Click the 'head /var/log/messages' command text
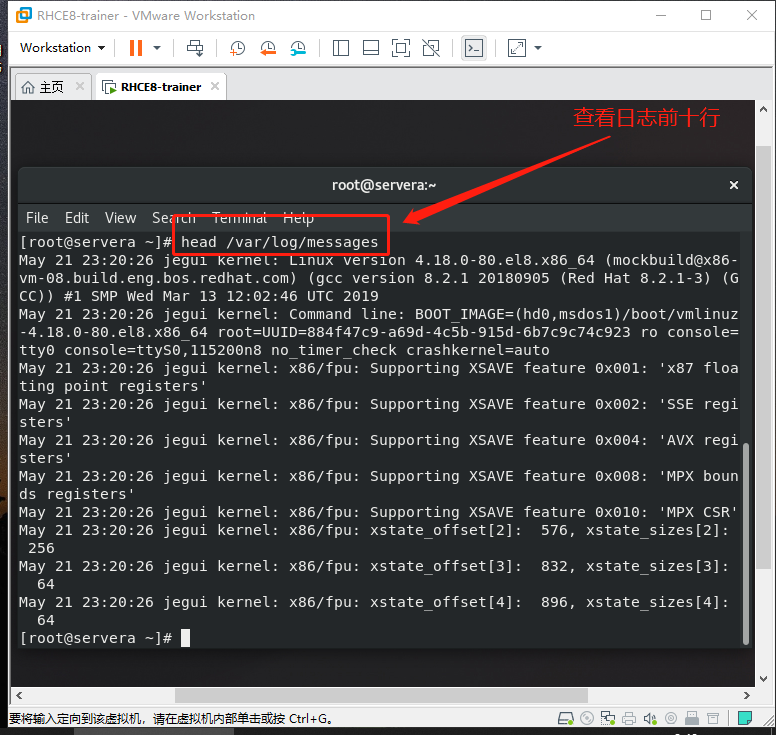 [279, 242]
